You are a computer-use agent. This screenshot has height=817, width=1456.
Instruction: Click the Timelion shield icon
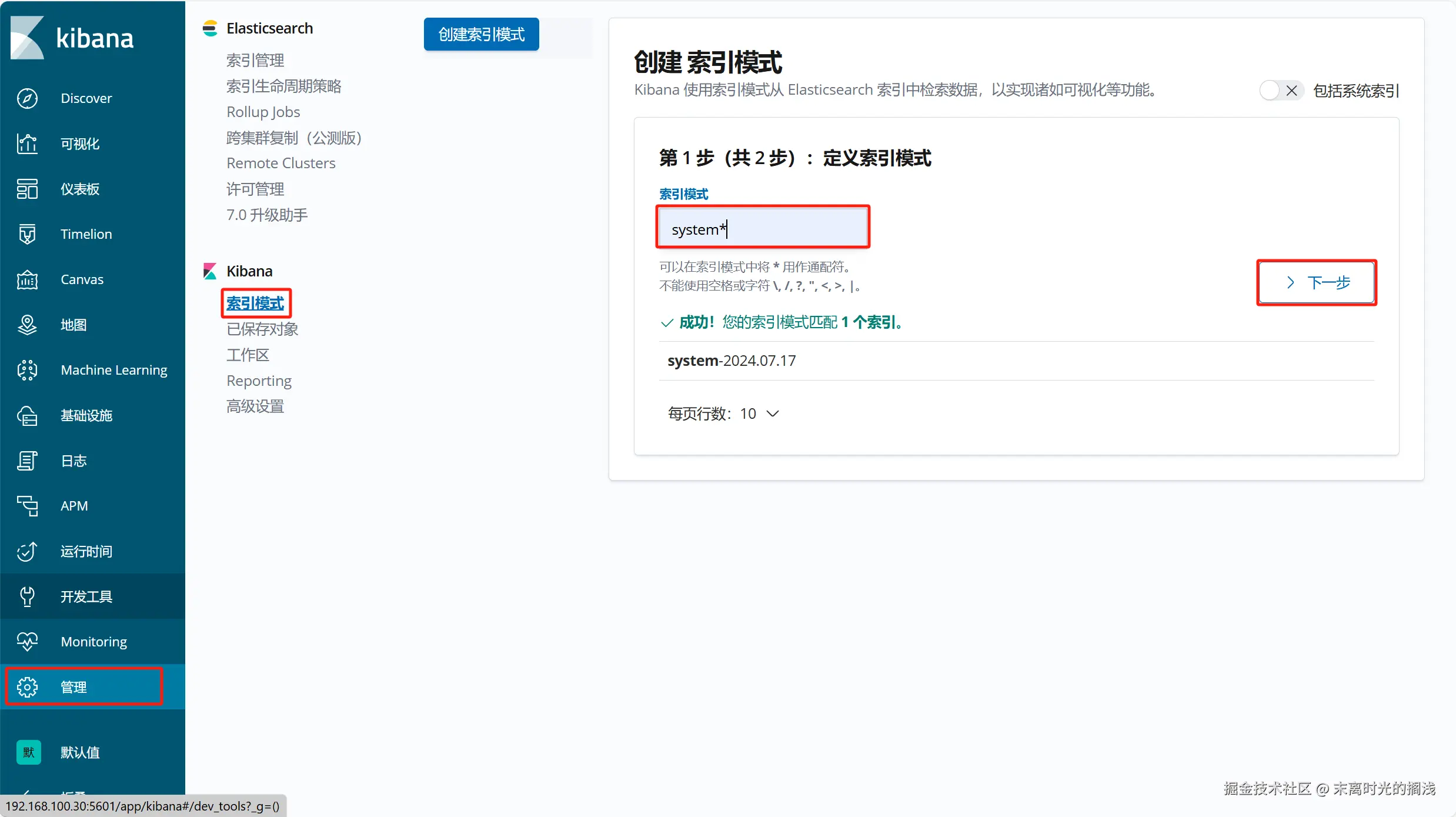[27, 234]
